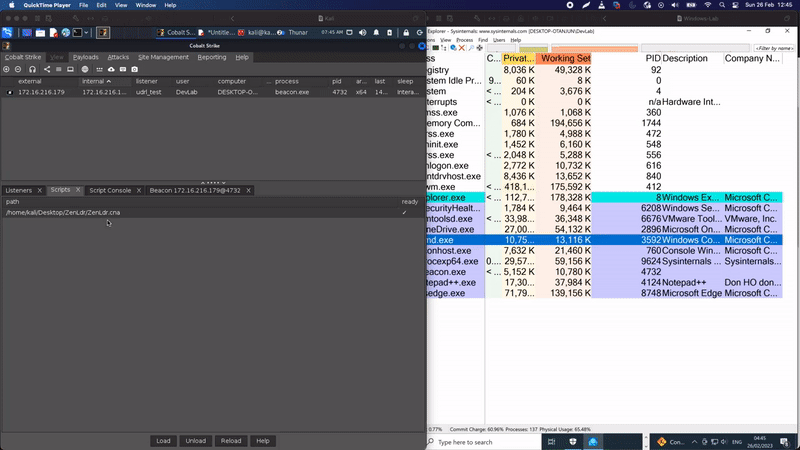Launch terminal emulator icon in Kali panel
This screenshot has height=450, width=800.
point(77,33)
